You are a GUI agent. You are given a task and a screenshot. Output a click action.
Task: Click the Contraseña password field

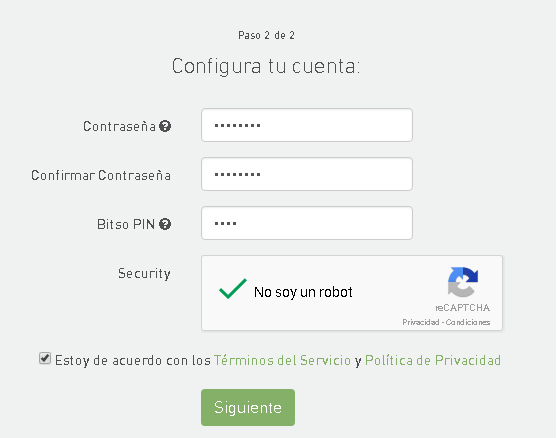307,125
